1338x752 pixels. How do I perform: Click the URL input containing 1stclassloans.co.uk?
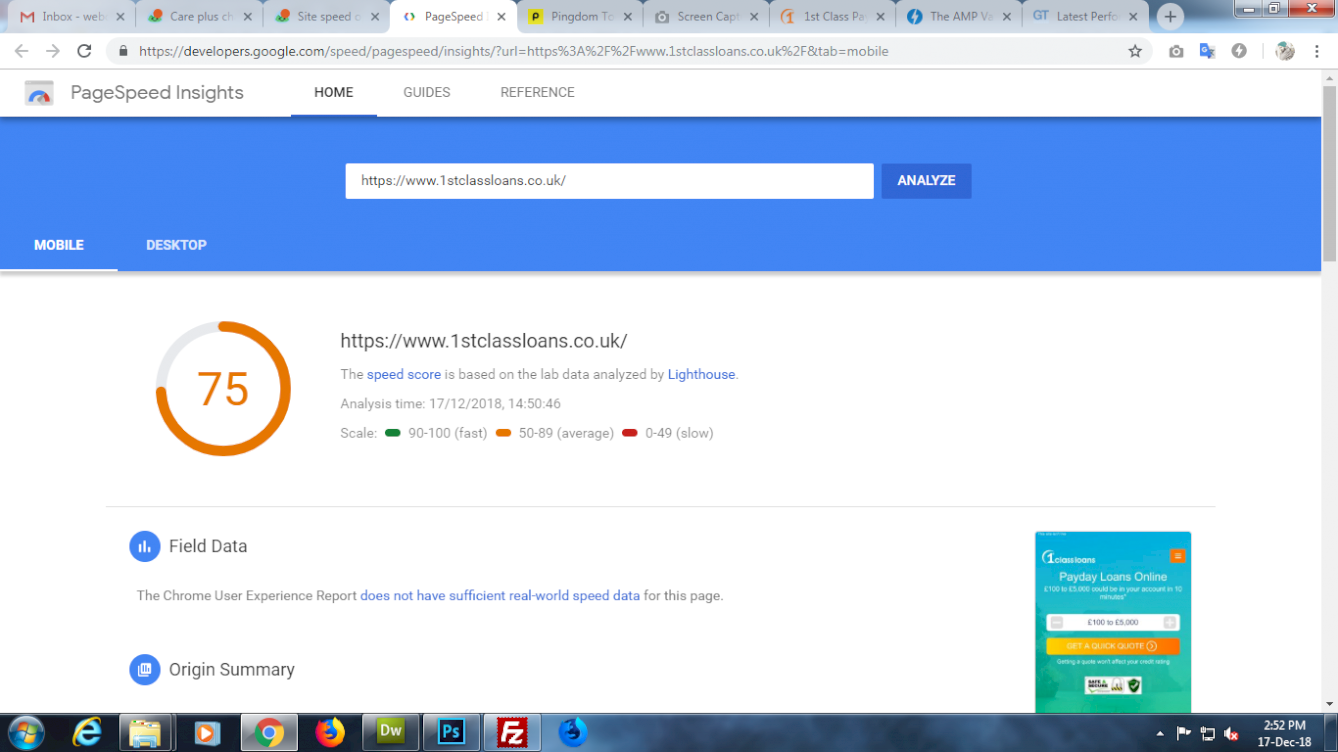pyautogui.click(x=609, y=181)
